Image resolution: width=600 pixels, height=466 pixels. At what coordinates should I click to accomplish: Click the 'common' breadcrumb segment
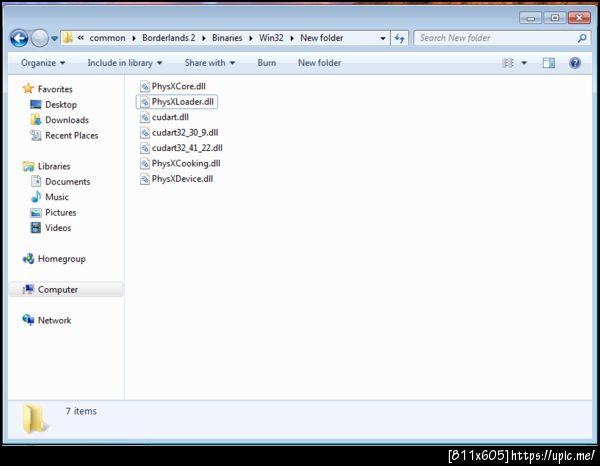(107, 38)
